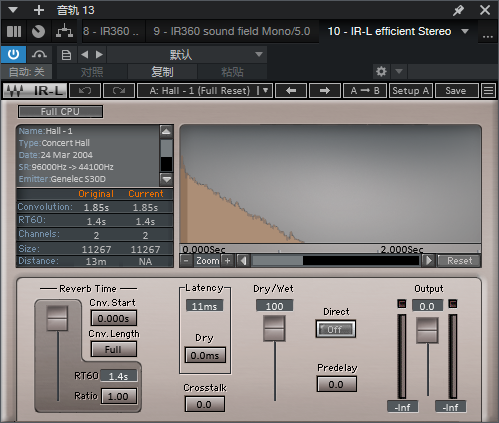The height and width of the screenshot is (423, 499).
Task: Reset the right output clip LED
Action: [x=453, y=304]
